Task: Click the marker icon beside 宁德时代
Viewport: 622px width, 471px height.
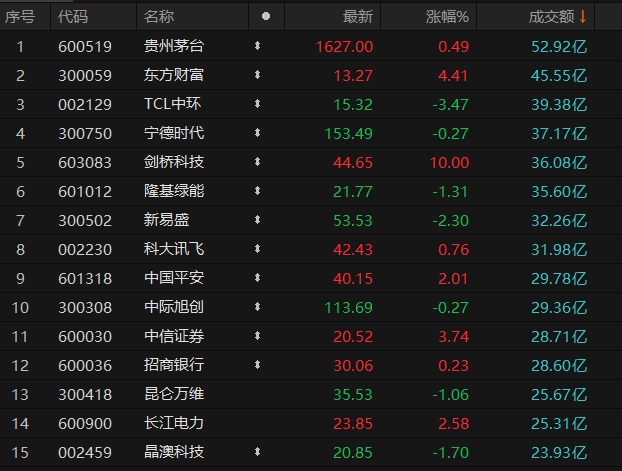Action: (258, 133)
